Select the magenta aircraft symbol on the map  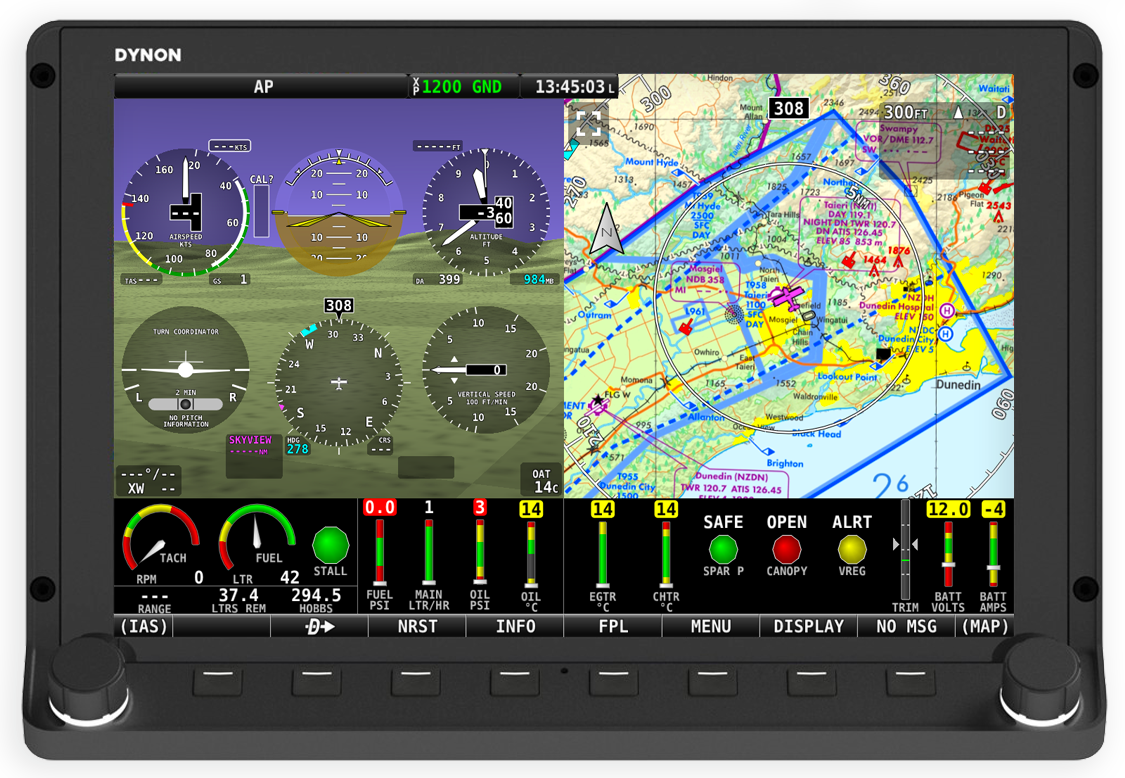pos(788,297)
